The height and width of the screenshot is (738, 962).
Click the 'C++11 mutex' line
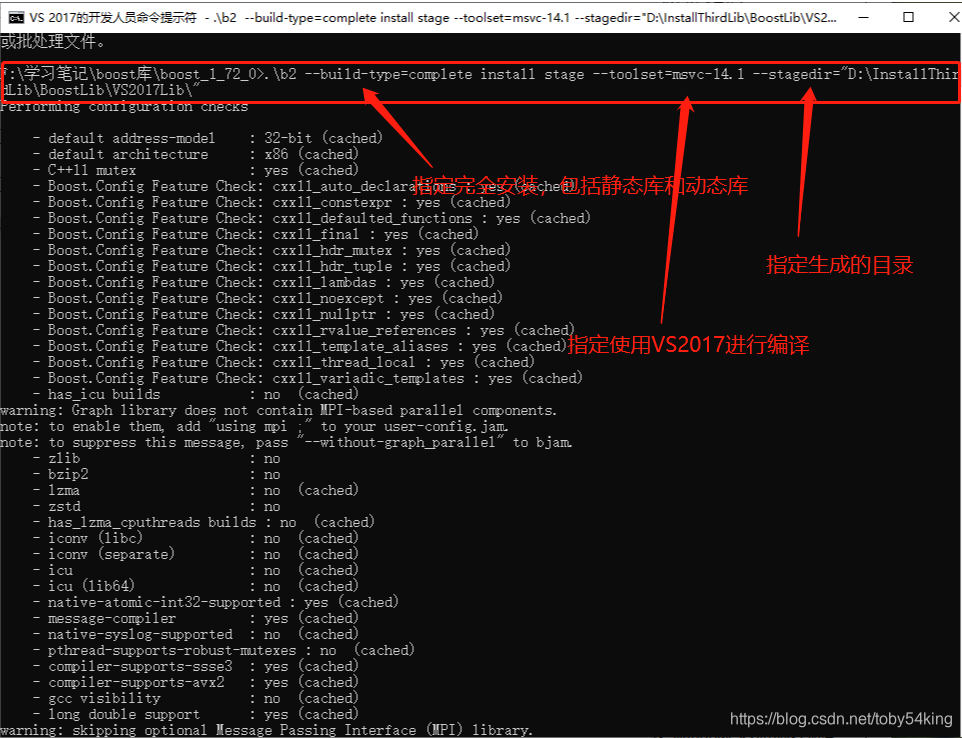coord(196,170)
